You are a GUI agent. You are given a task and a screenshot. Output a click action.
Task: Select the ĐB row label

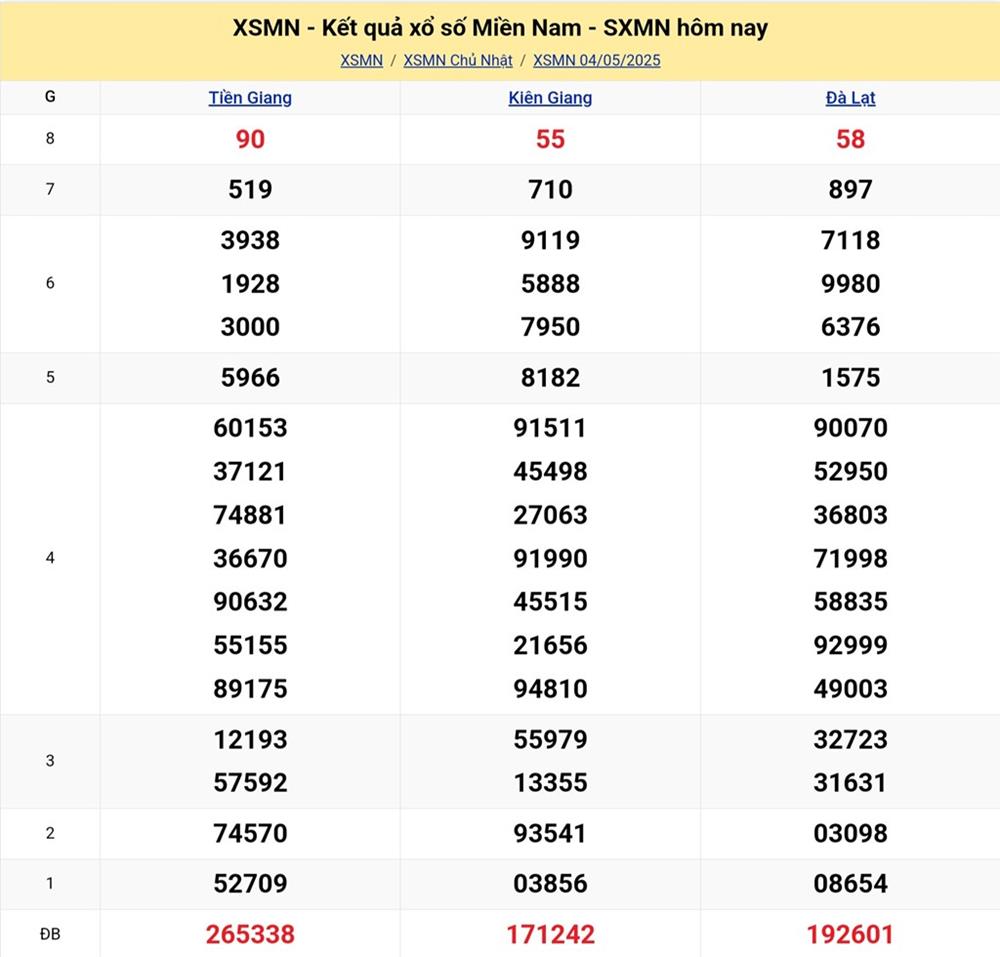50,934
